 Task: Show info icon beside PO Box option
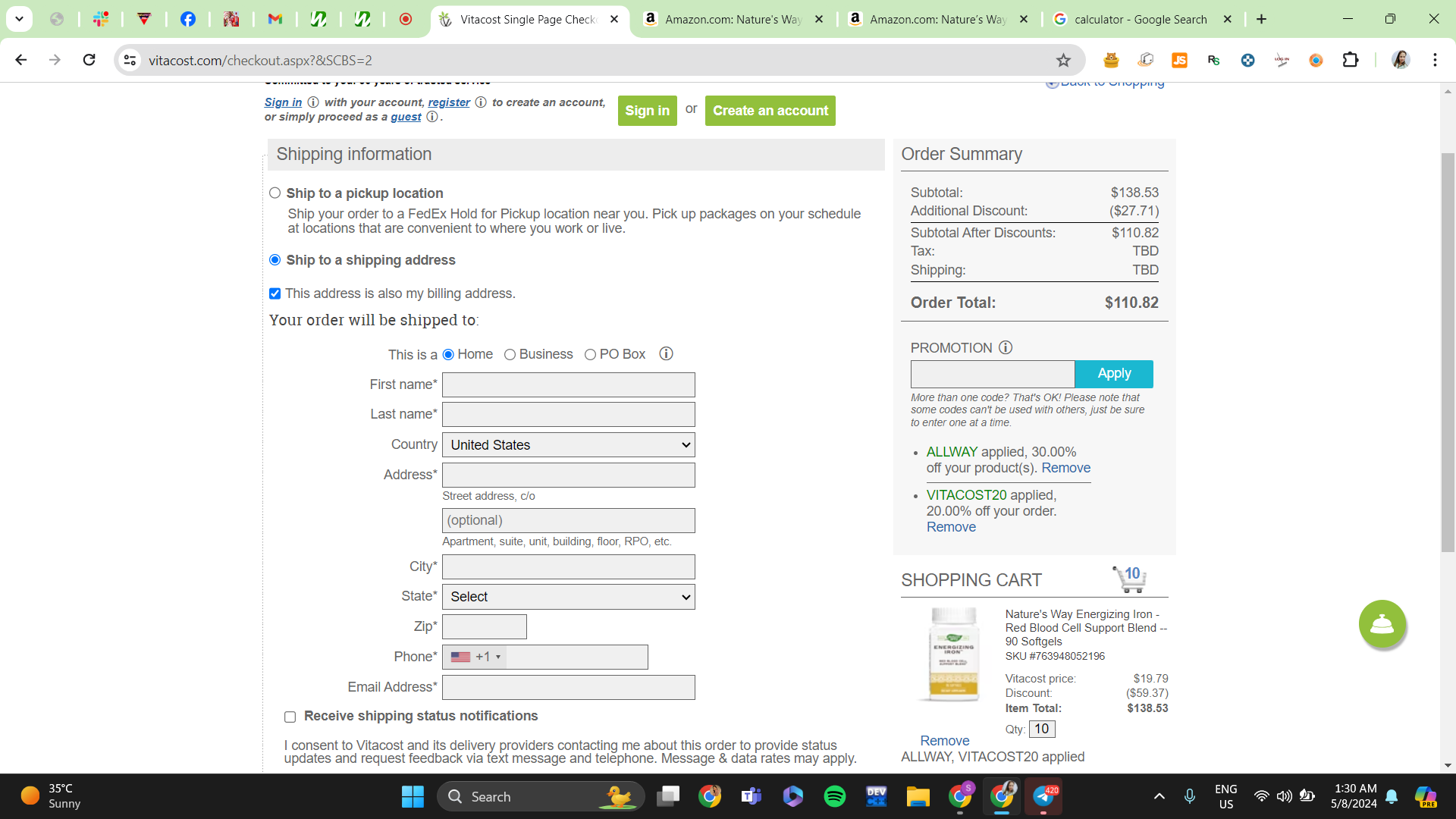point(666,353)
